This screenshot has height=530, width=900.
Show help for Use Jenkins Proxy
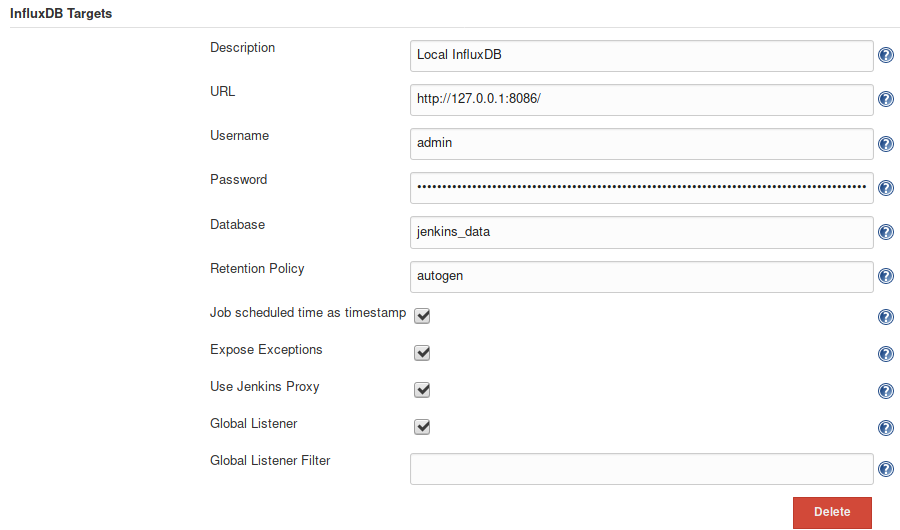click(x=886, y=391)
